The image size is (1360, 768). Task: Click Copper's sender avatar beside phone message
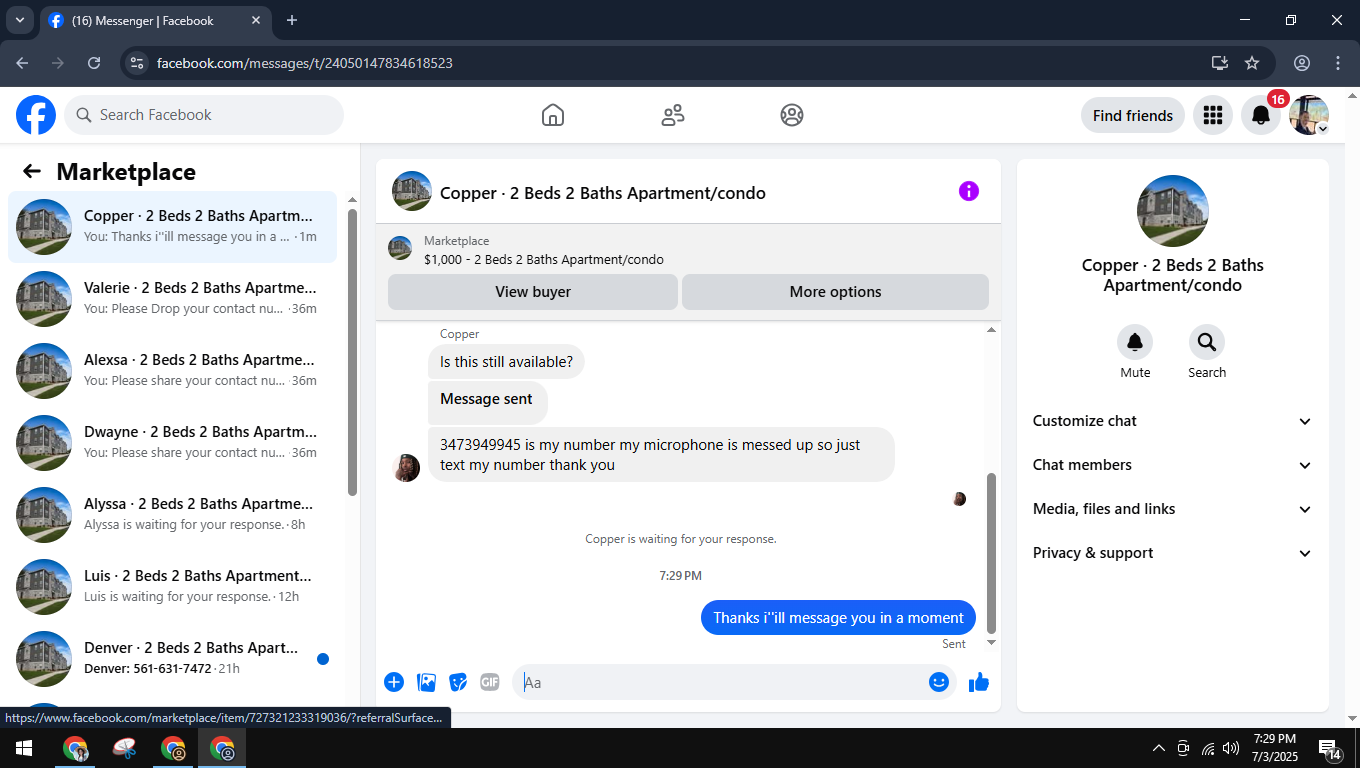click(407, 468)
